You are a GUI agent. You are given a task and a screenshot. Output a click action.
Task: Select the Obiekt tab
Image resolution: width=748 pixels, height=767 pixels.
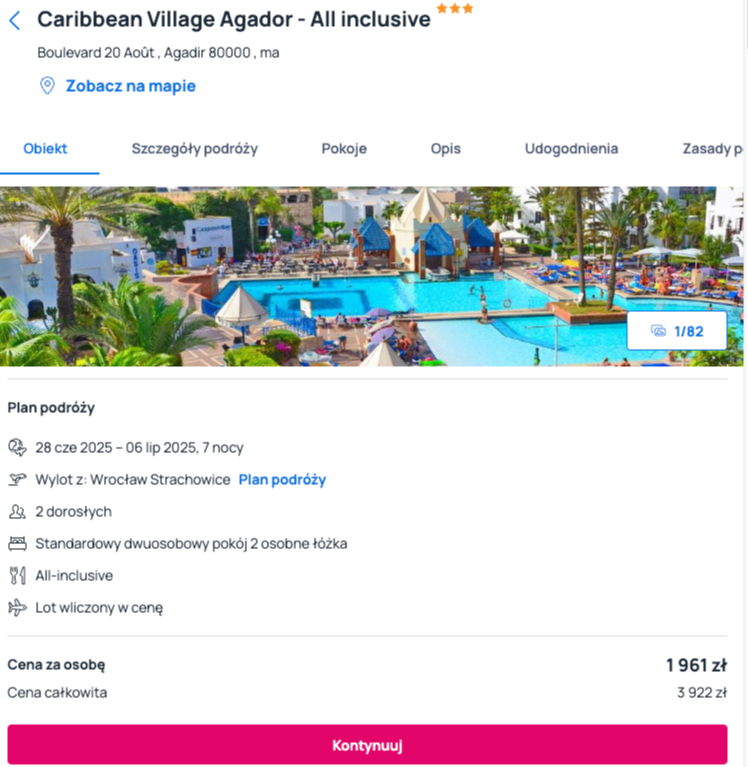(45, 149)
